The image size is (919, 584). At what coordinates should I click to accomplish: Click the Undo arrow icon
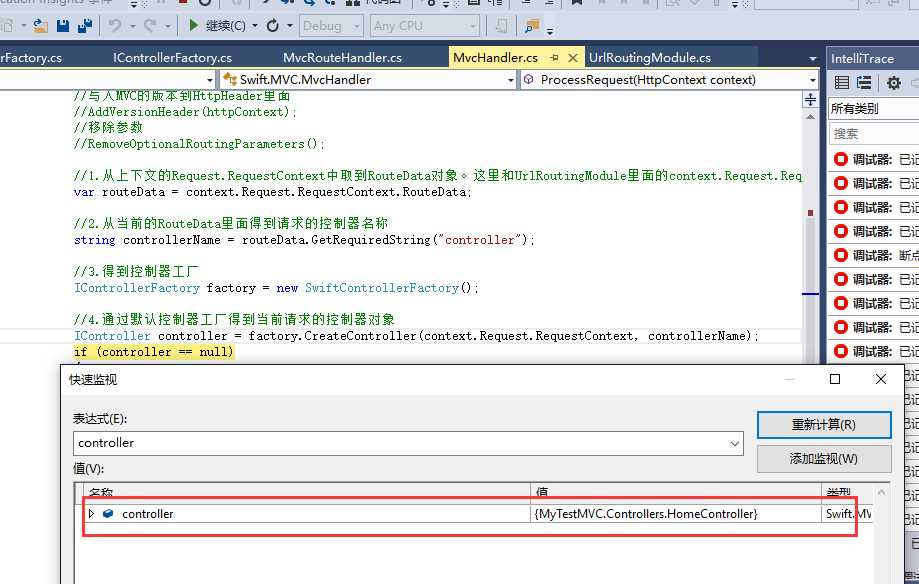pos(115,26)
